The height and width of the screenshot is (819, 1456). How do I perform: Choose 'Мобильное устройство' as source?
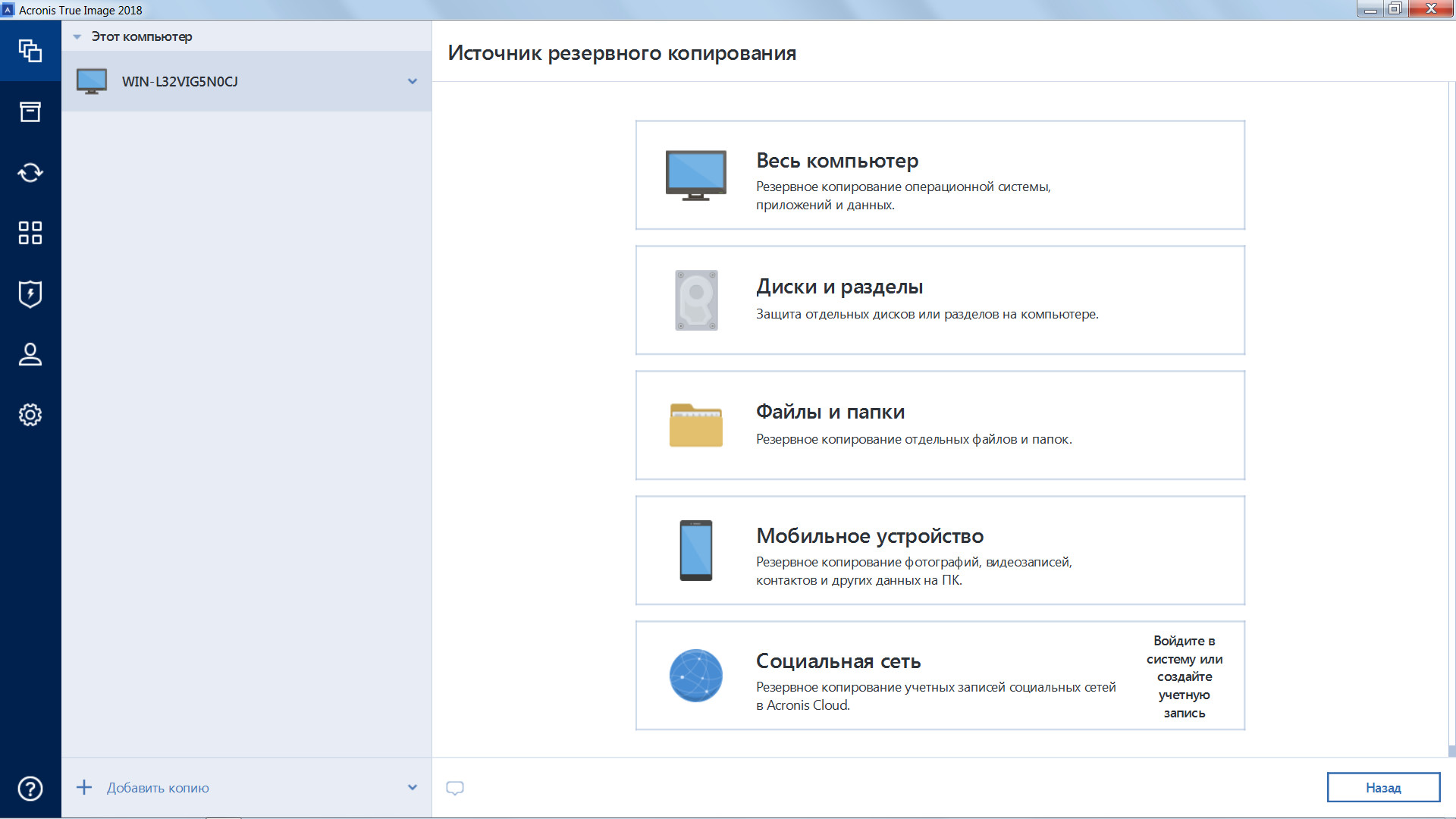940,551
